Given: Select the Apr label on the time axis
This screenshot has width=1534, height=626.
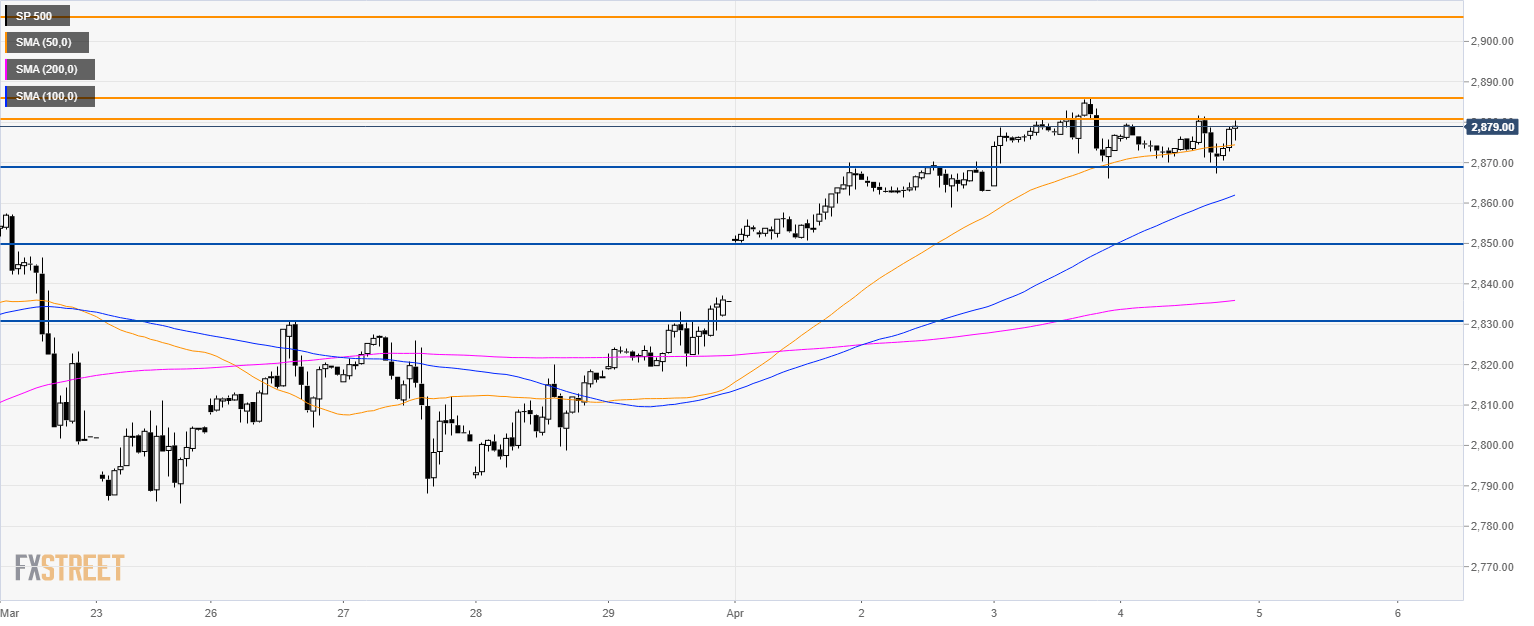Looking at the screenshot, I should click(735, 610).
